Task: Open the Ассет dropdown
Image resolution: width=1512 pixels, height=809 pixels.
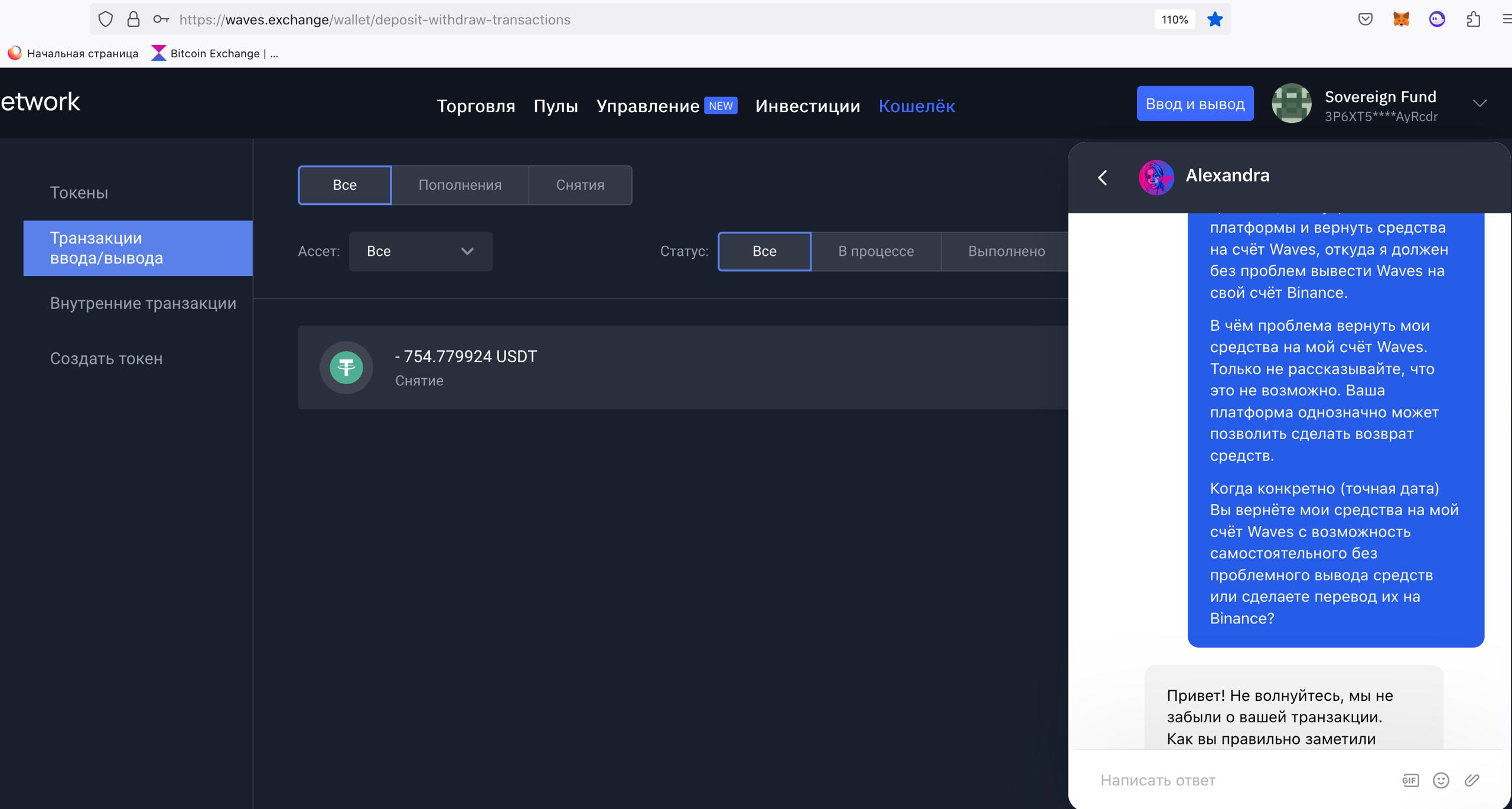Action: click(421, 251)
